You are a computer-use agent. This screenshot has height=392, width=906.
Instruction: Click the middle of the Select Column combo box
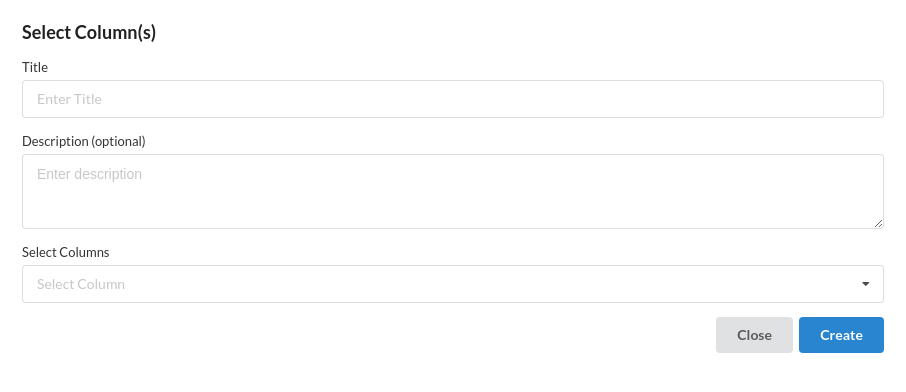452,284
